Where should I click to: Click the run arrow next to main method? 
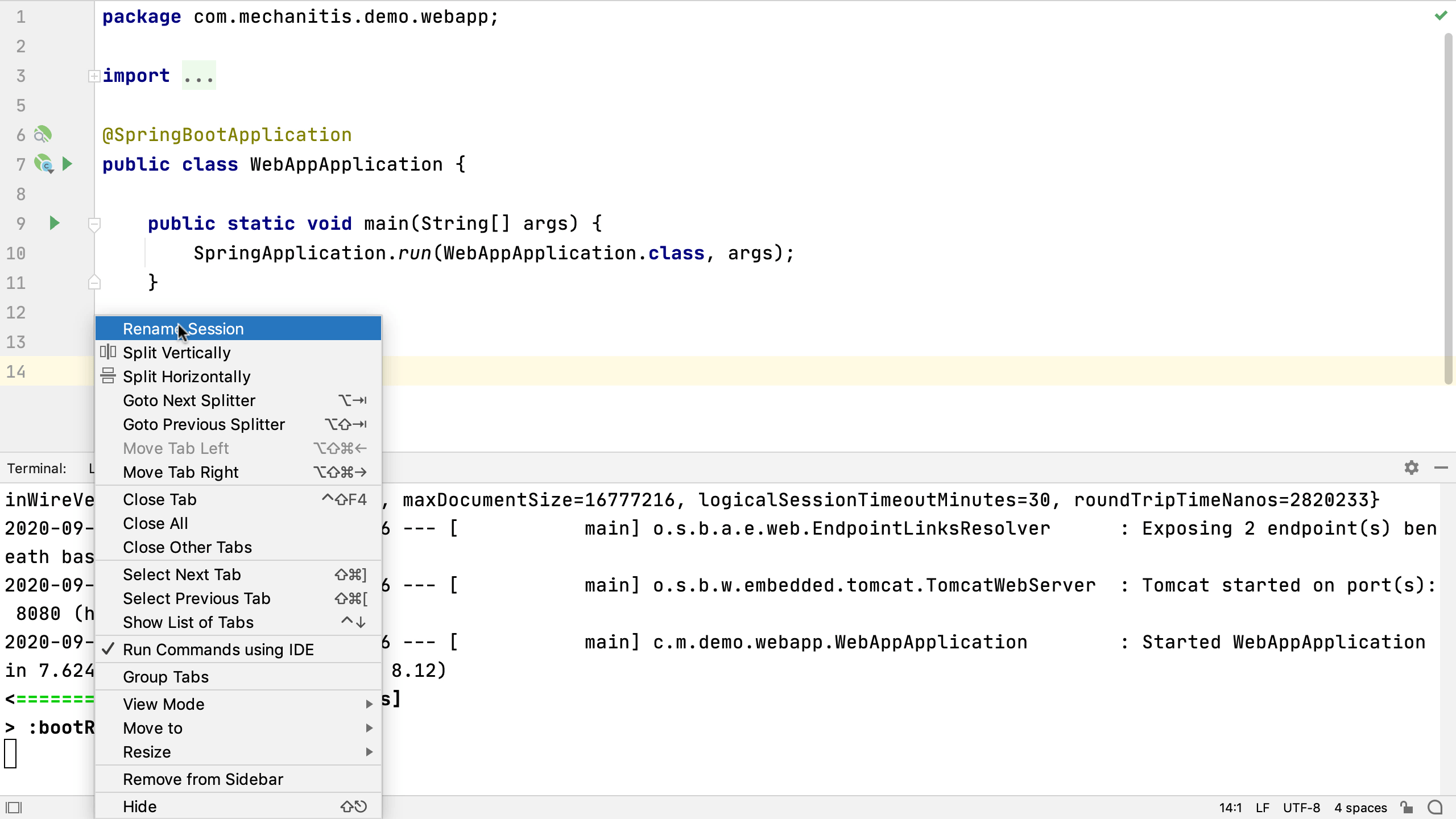point(55,223)
